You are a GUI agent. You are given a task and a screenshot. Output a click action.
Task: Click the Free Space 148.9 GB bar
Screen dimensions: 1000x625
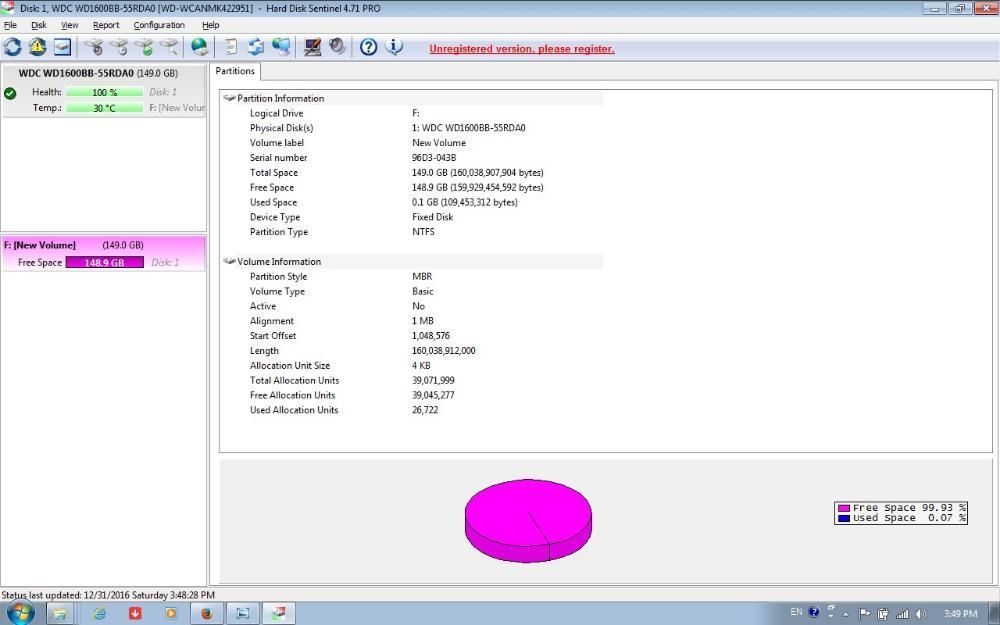(x=105, y=262)
